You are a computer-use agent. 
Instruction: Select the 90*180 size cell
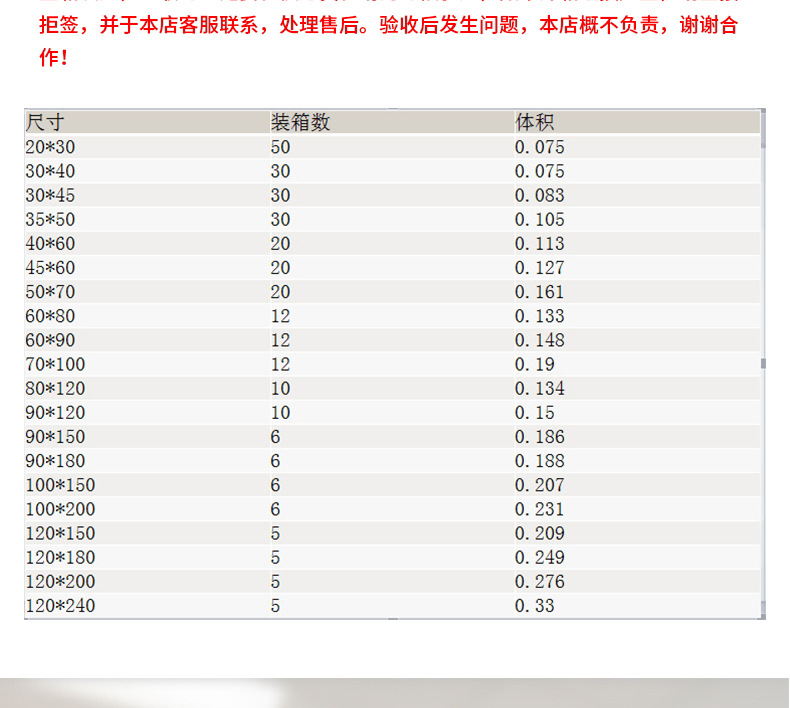(x=55, y=461)
